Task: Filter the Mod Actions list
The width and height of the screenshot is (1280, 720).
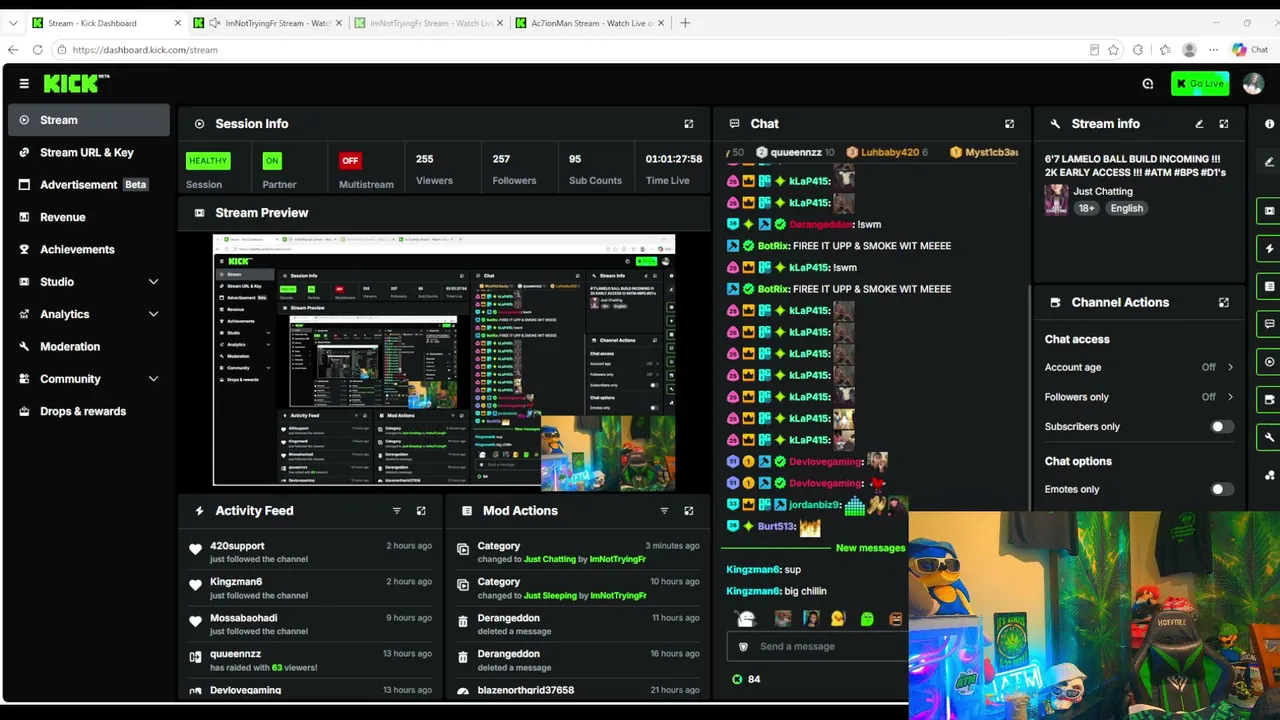Action: tap(664, 511)
